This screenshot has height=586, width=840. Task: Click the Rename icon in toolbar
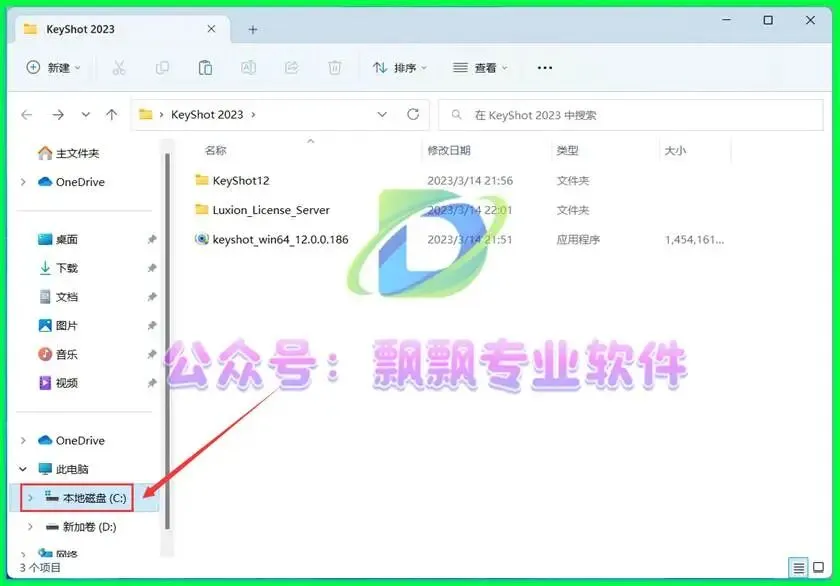pos(249,68)
